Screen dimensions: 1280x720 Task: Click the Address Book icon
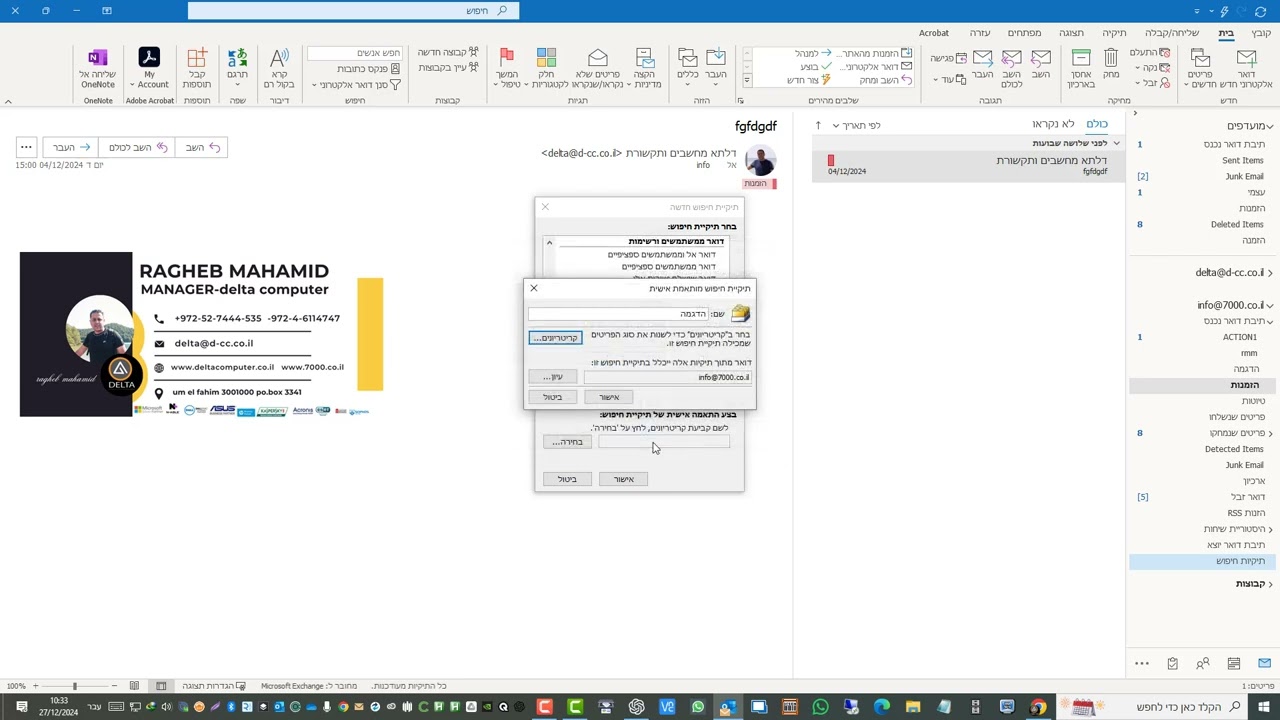coord(395,68)
